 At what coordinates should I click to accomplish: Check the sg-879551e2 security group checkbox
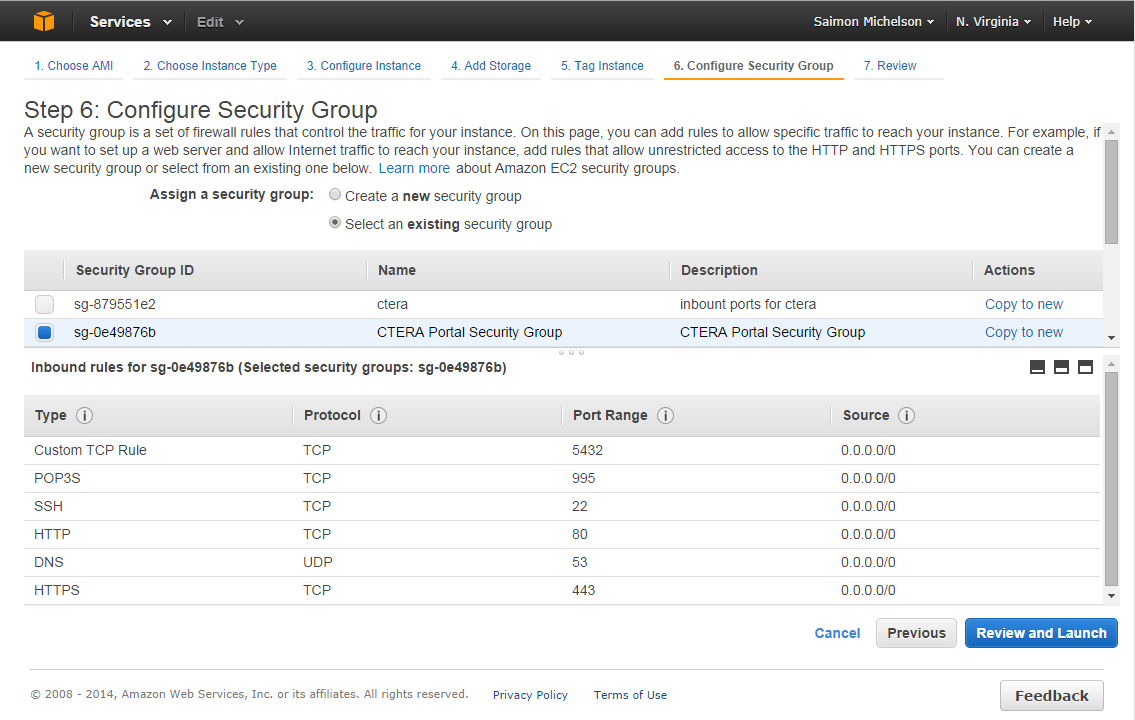coord(44,305)
